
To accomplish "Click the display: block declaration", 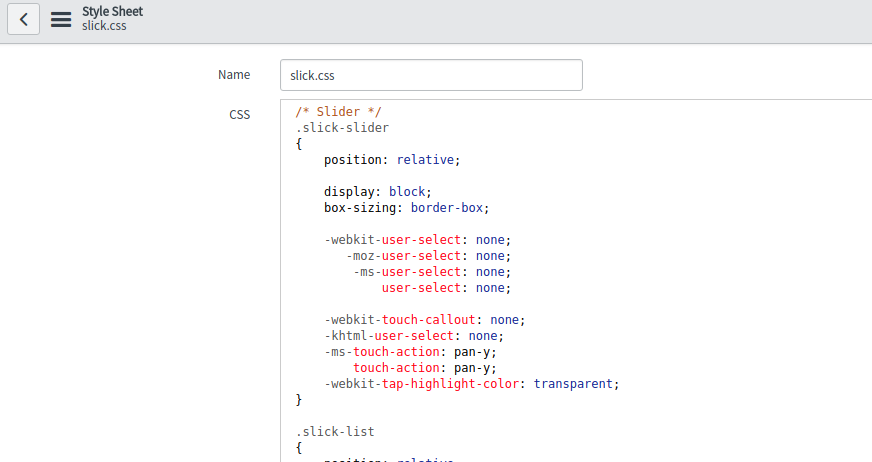I will pyautogui.click(x=378, y=192).
